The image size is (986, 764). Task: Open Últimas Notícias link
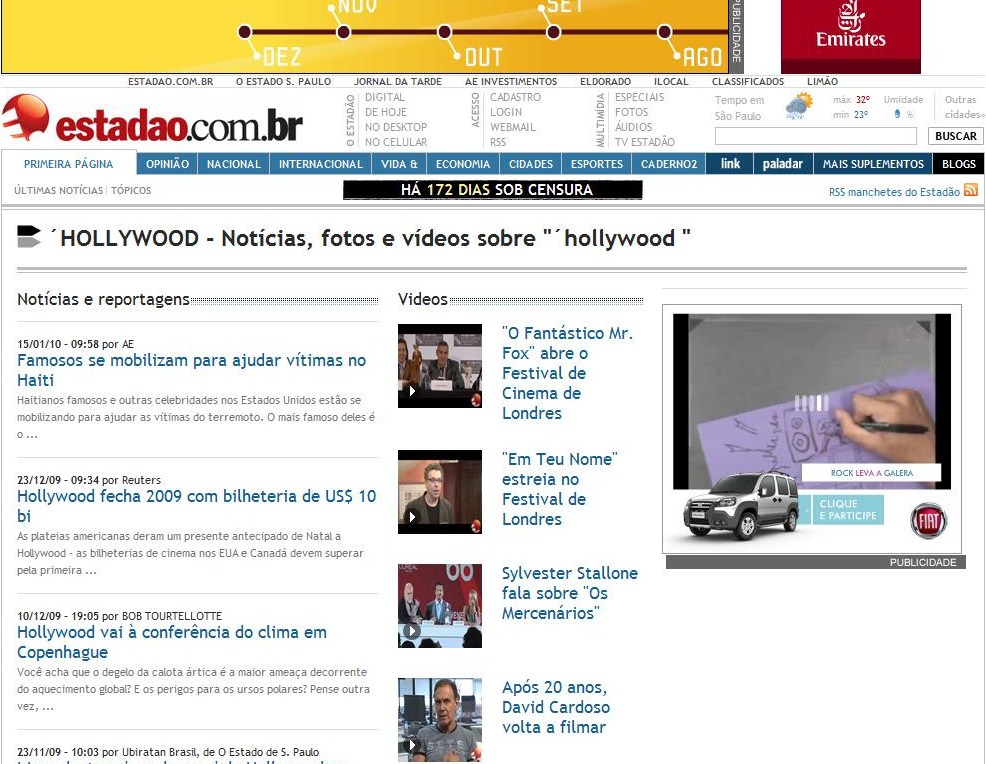(58, 190)
